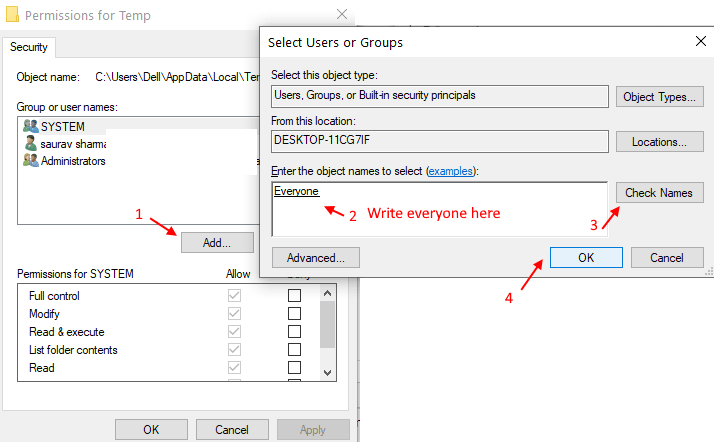Toggle Read Allow checkbox
The height and width of the screenshot is (442, 714).
[235, 367]
